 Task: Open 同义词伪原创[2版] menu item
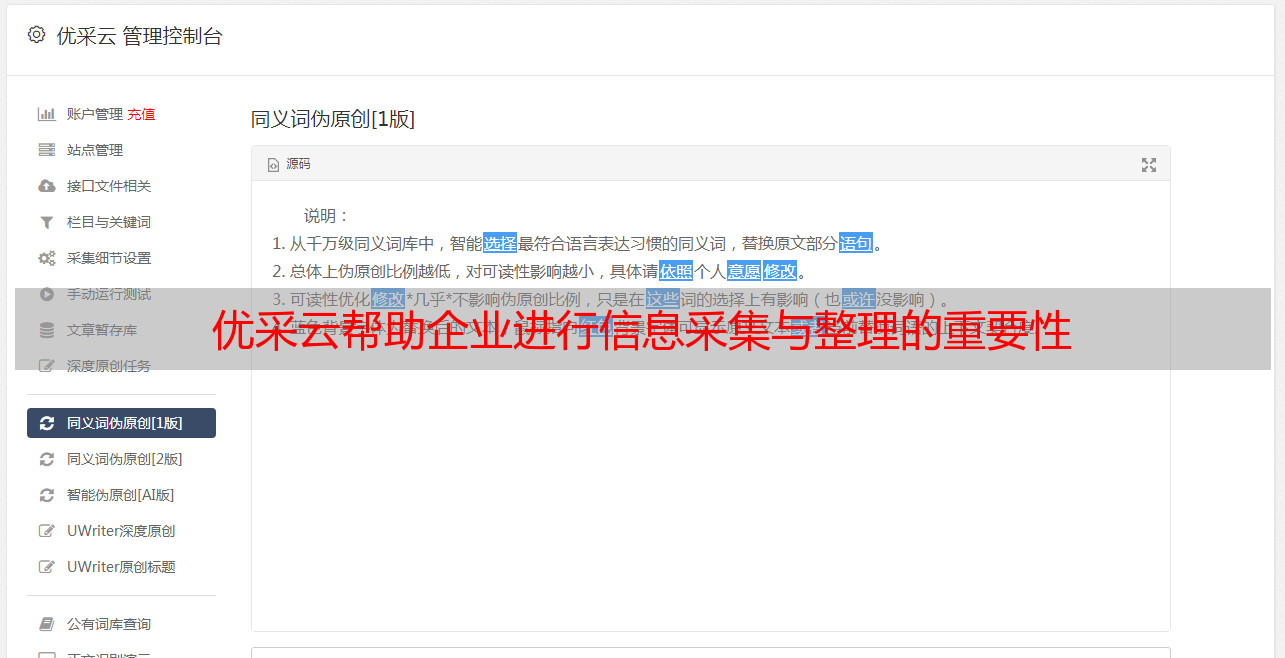point(121,459)
